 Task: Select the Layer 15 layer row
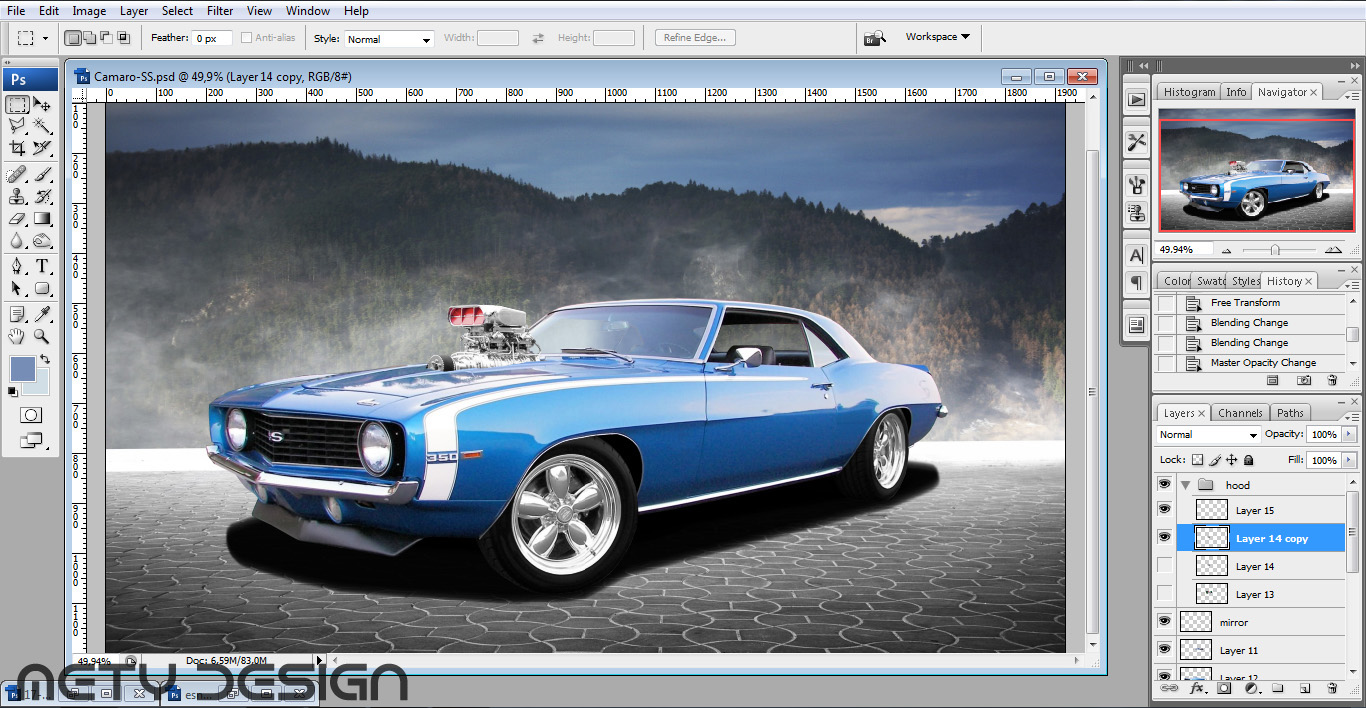coord(1261,510)
